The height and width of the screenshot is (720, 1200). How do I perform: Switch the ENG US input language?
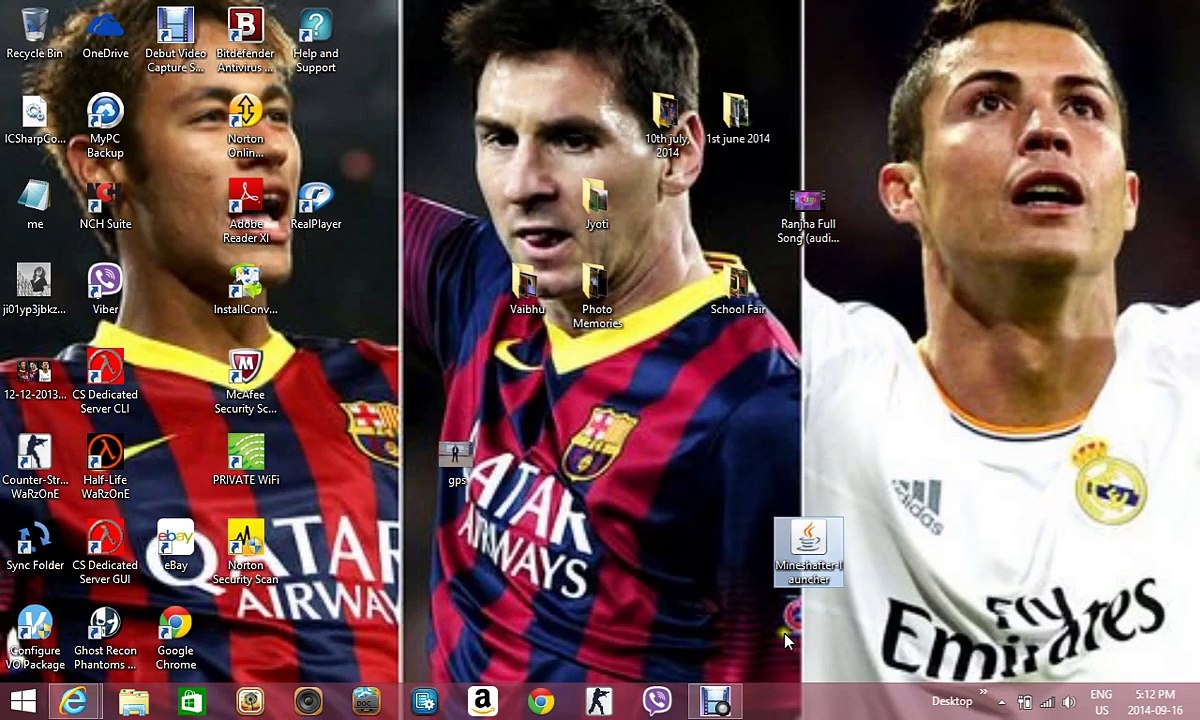[x=1101, y=702]
